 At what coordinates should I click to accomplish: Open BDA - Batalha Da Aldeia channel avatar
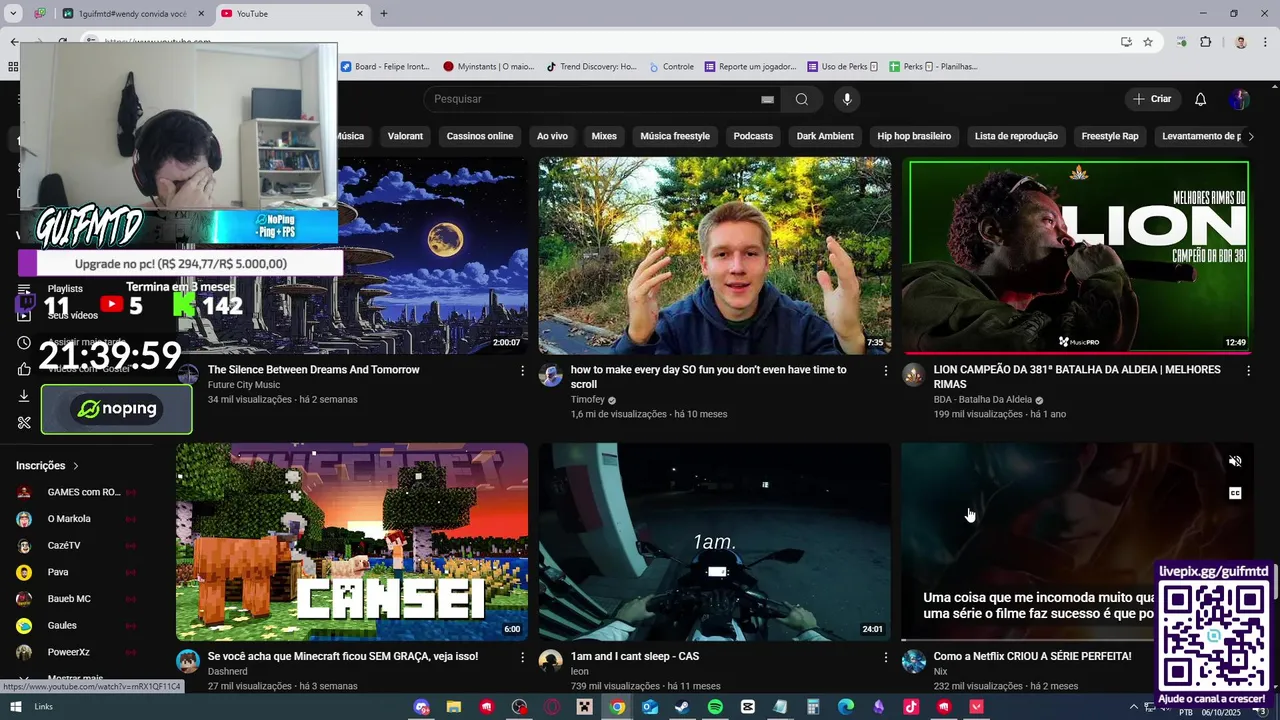click(x=913, y=375)
